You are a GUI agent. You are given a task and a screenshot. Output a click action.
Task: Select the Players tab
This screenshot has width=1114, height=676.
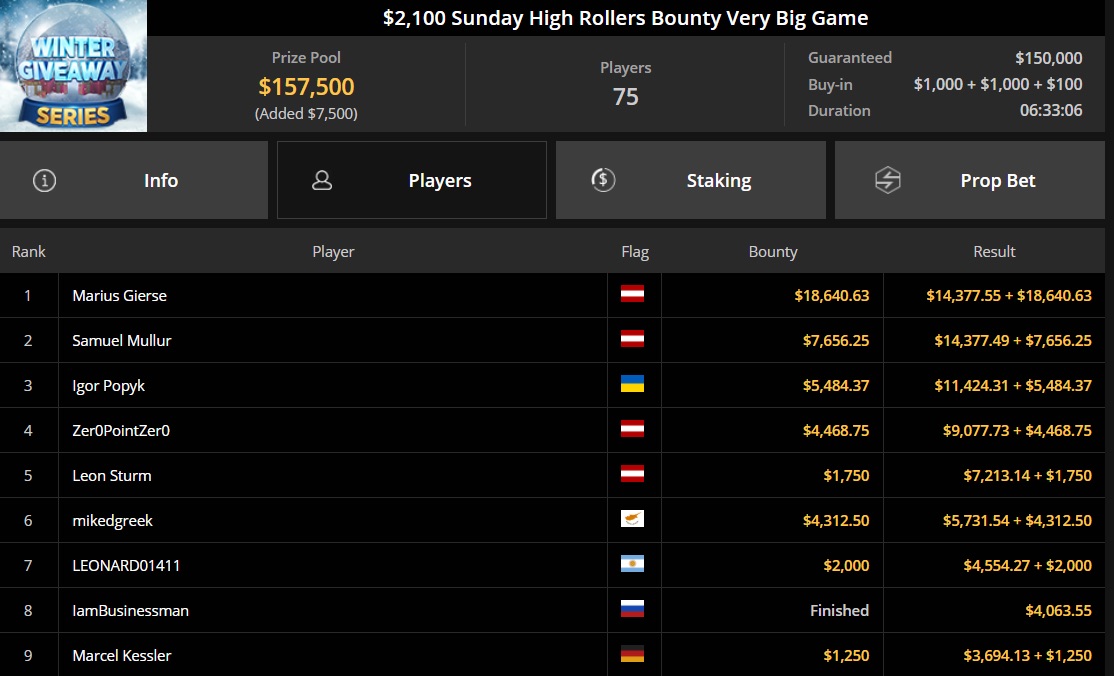(411, 180)
